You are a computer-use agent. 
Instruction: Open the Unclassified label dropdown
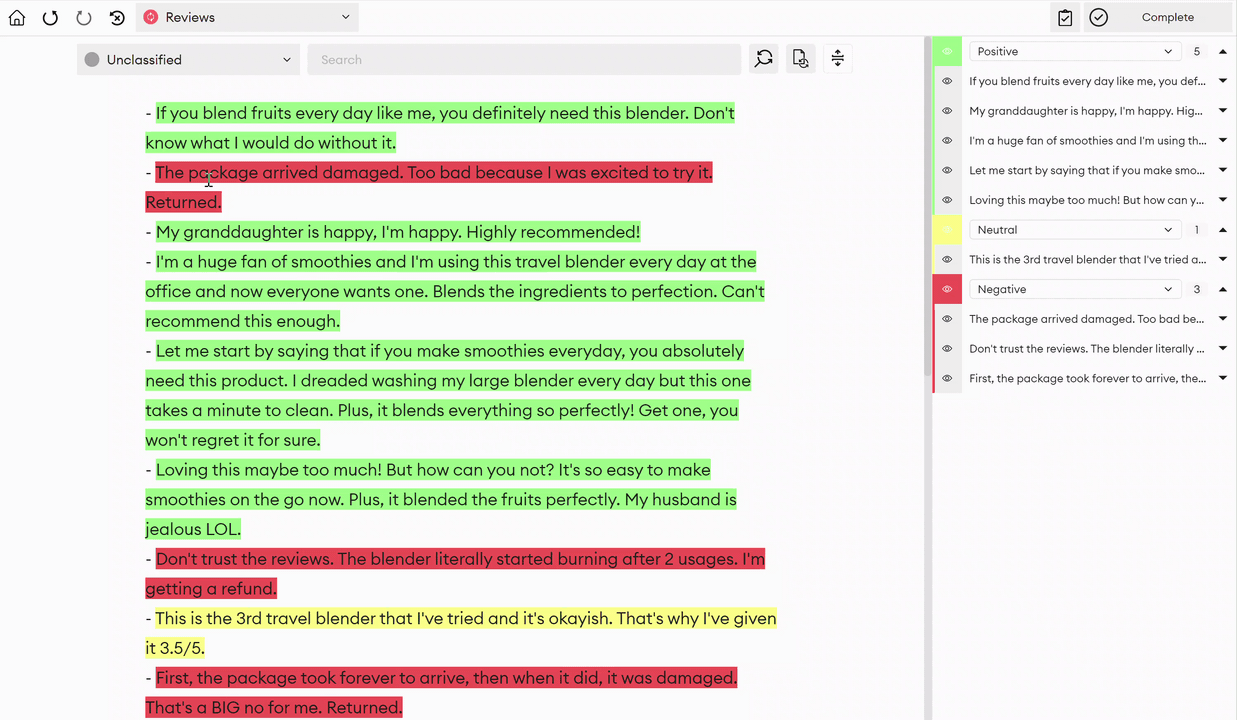(x=189, y=59)
